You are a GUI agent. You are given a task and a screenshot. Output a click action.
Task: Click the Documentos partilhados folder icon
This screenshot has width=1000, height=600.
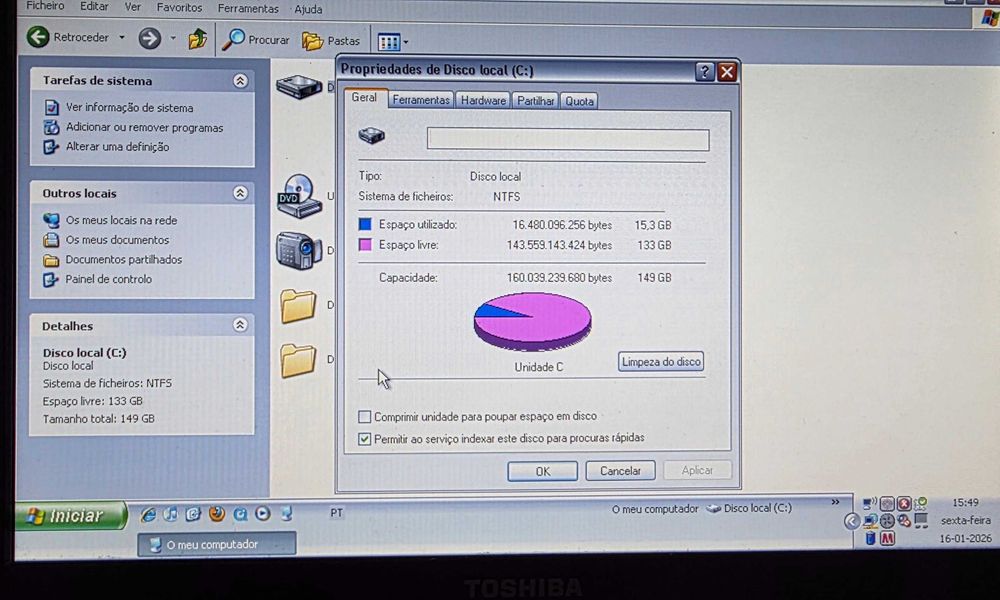tap(51, 260)
